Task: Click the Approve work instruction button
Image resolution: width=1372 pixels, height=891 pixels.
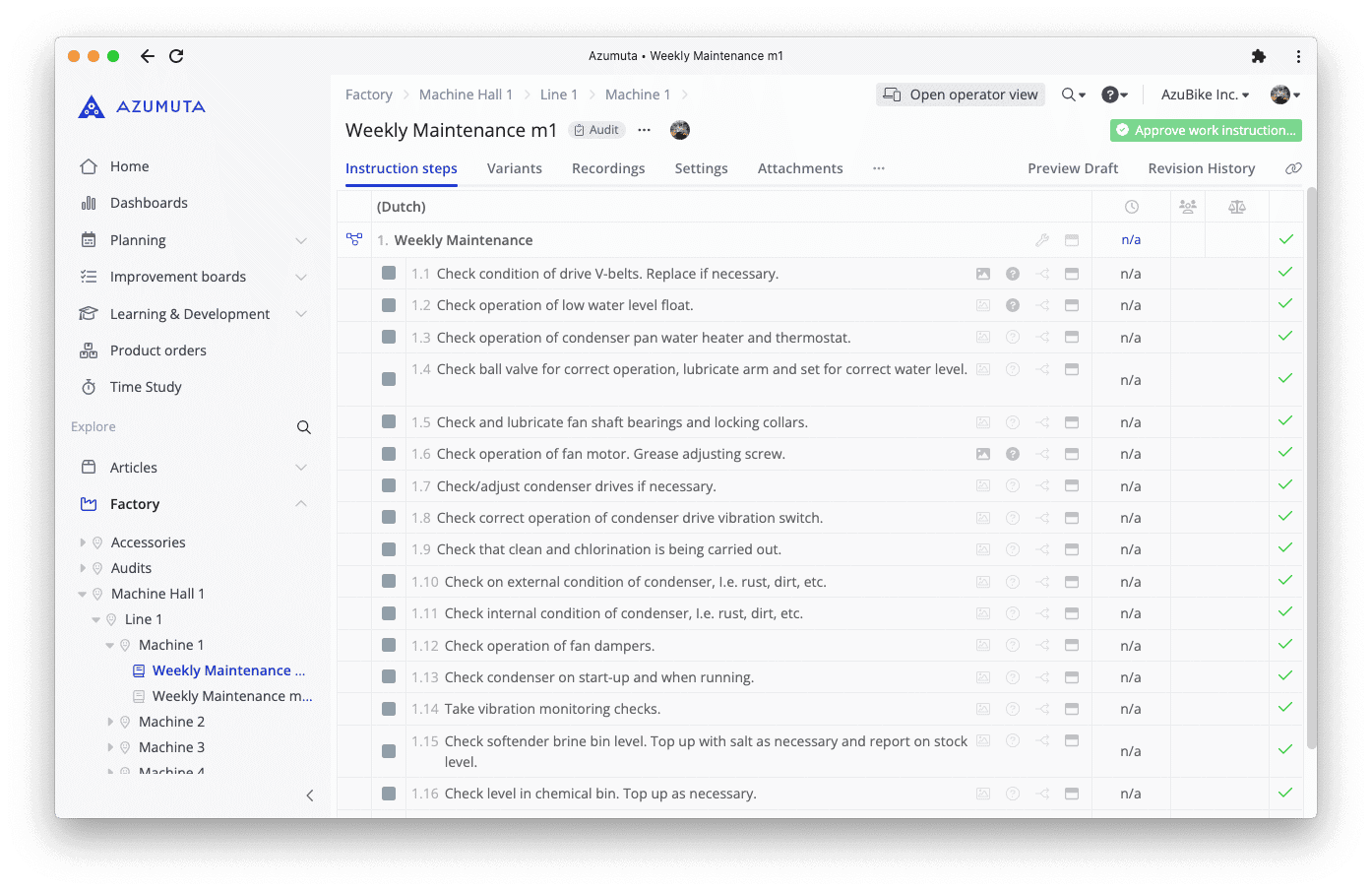Action: pyautogui.click(x=1205, y=130)
